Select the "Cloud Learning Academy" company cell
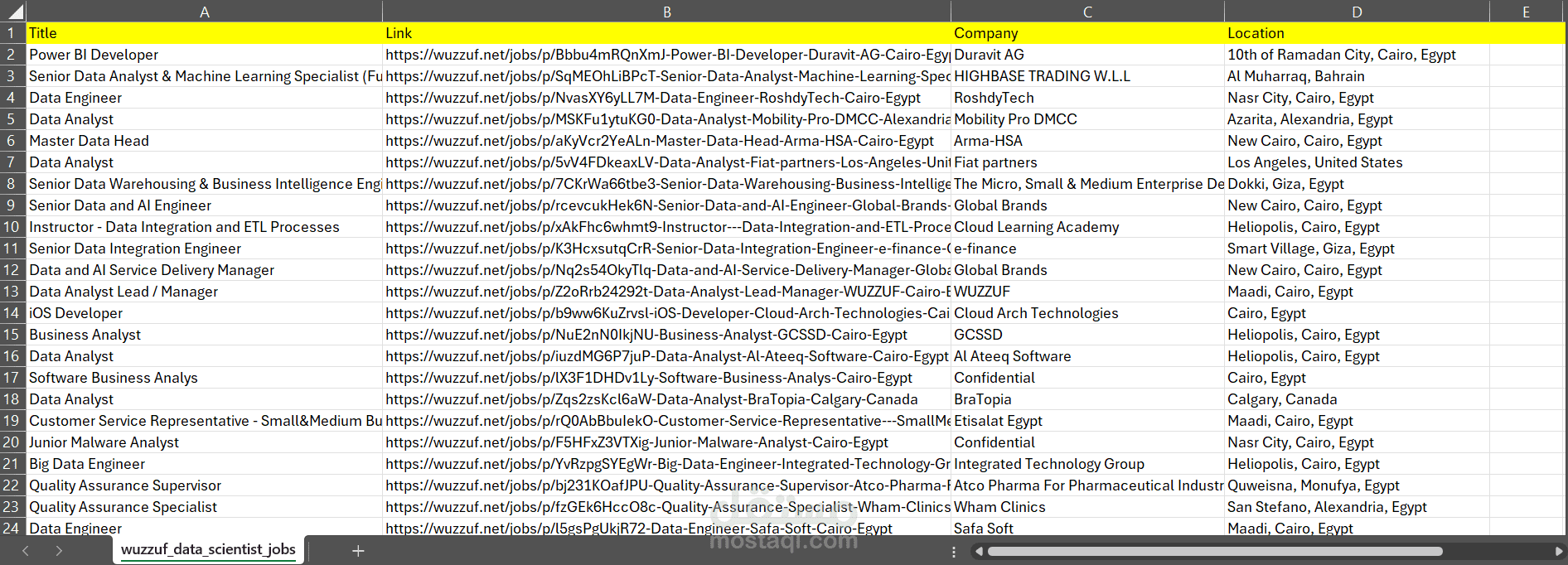The width and height of the screenshot is (1568, 565). (x=1087, y=227)
